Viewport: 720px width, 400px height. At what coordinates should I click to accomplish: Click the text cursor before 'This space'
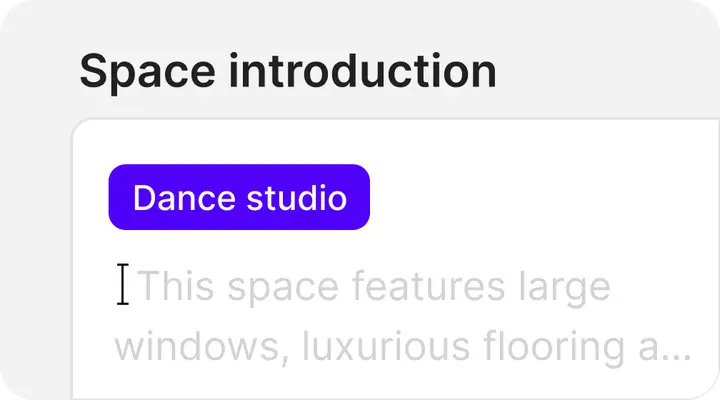(x=123, y=285)
